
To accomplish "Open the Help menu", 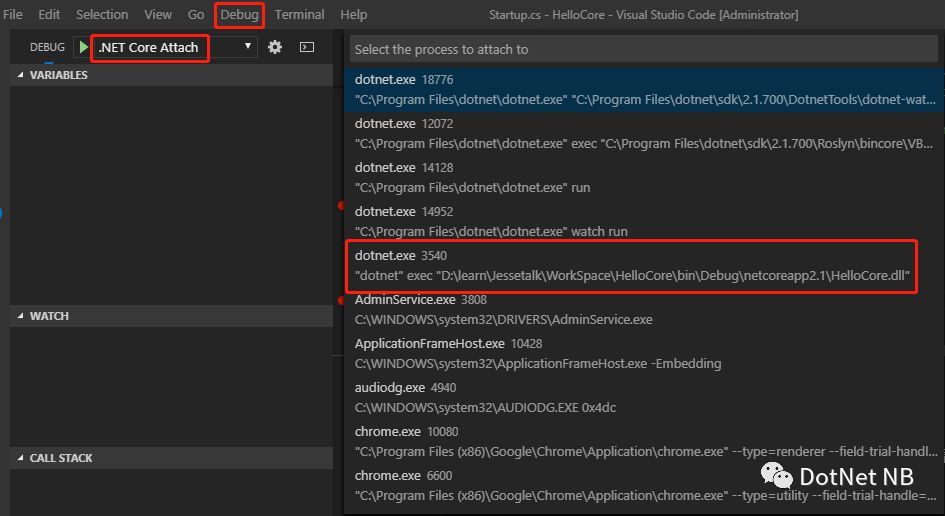I will (x=354, y=14).
